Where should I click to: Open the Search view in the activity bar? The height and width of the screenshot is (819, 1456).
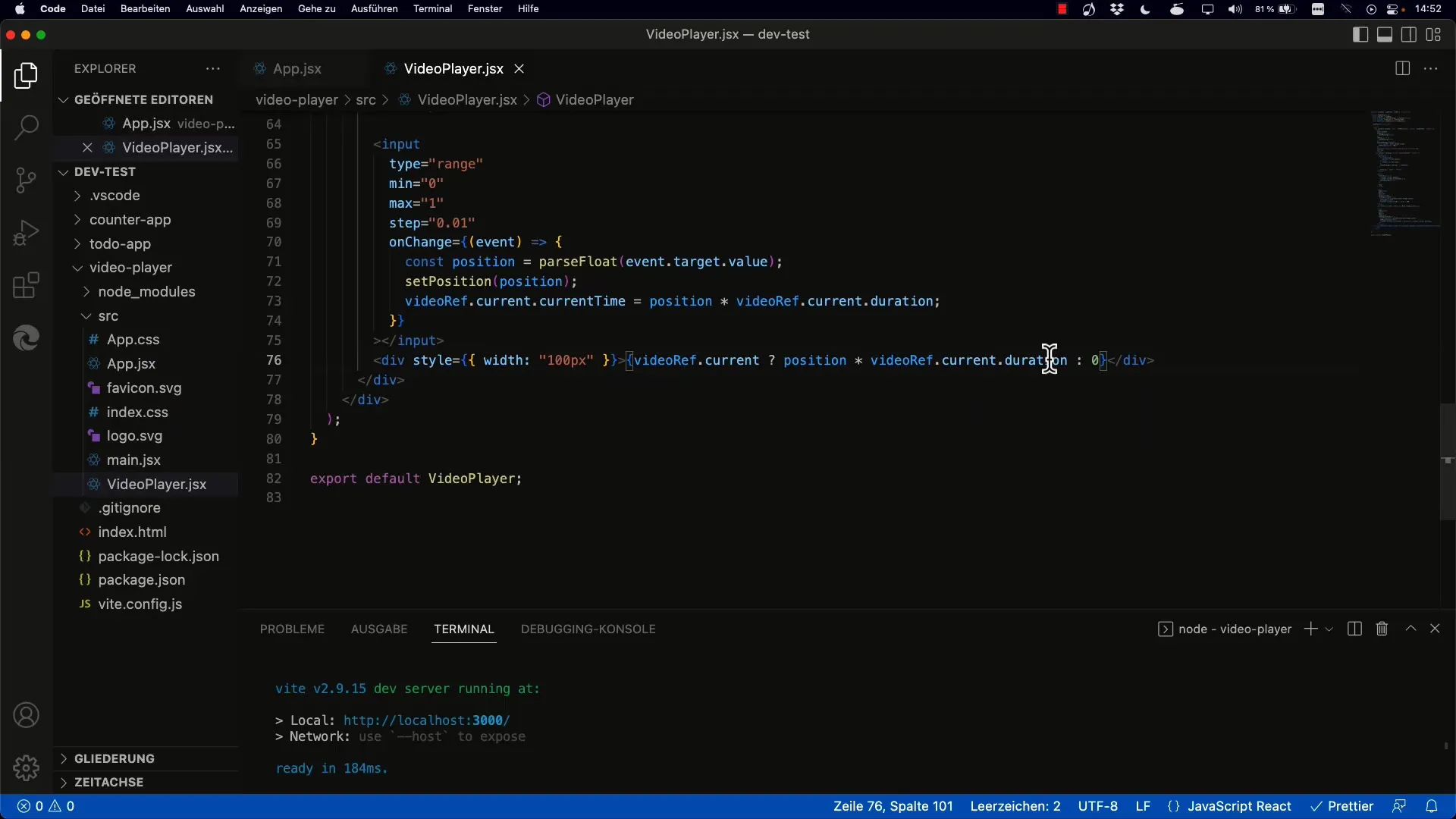coord(26,127)
